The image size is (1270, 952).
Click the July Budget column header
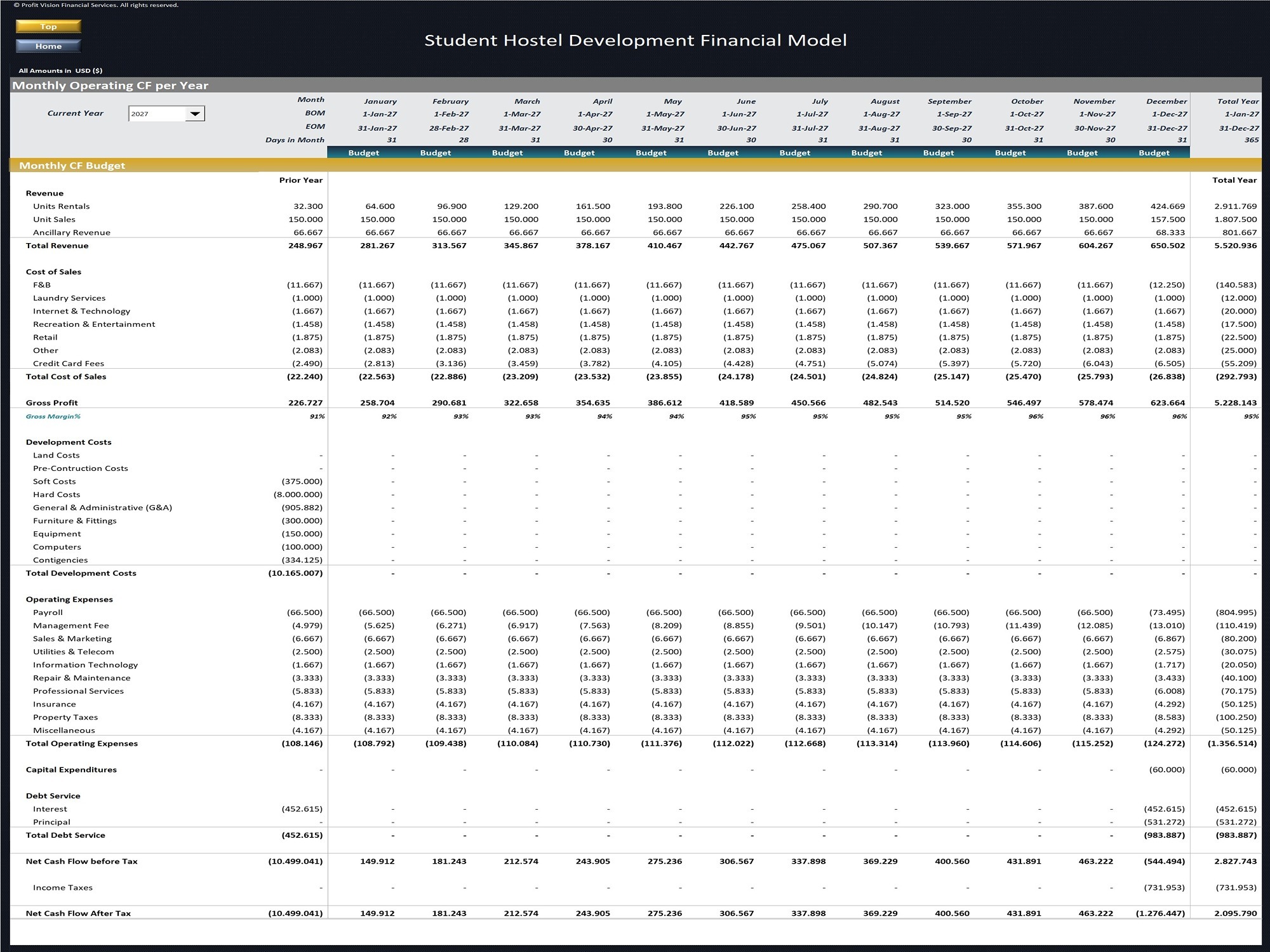[794, 153]
